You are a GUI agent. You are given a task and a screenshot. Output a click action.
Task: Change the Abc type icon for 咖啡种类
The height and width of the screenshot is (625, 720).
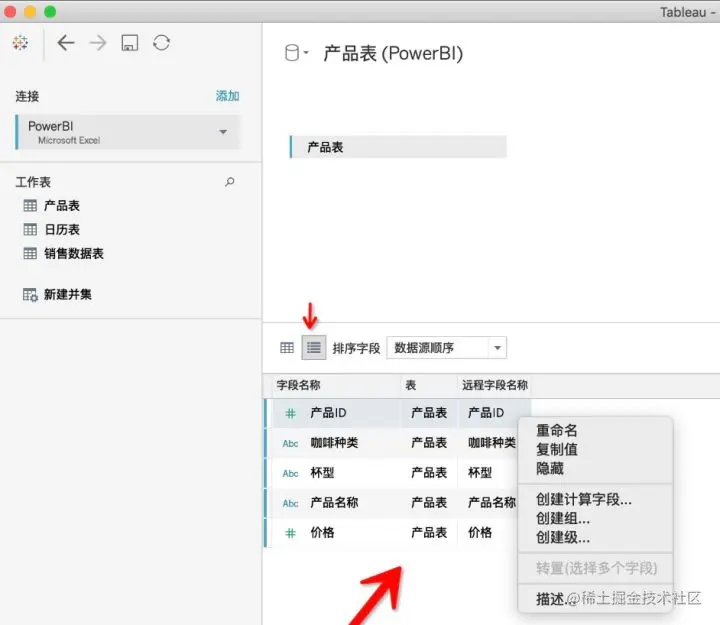tap(291, 443)
